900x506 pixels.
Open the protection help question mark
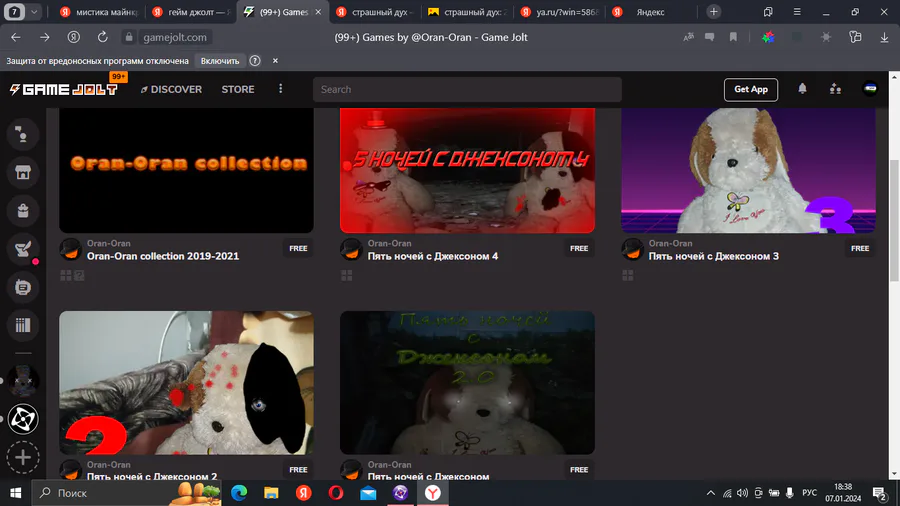click(x=255, y=61)
